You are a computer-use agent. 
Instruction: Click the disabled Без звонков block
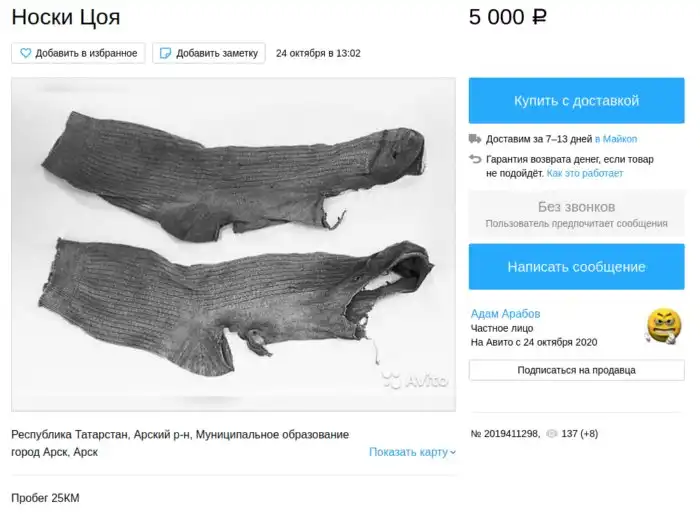pos(576,214)
